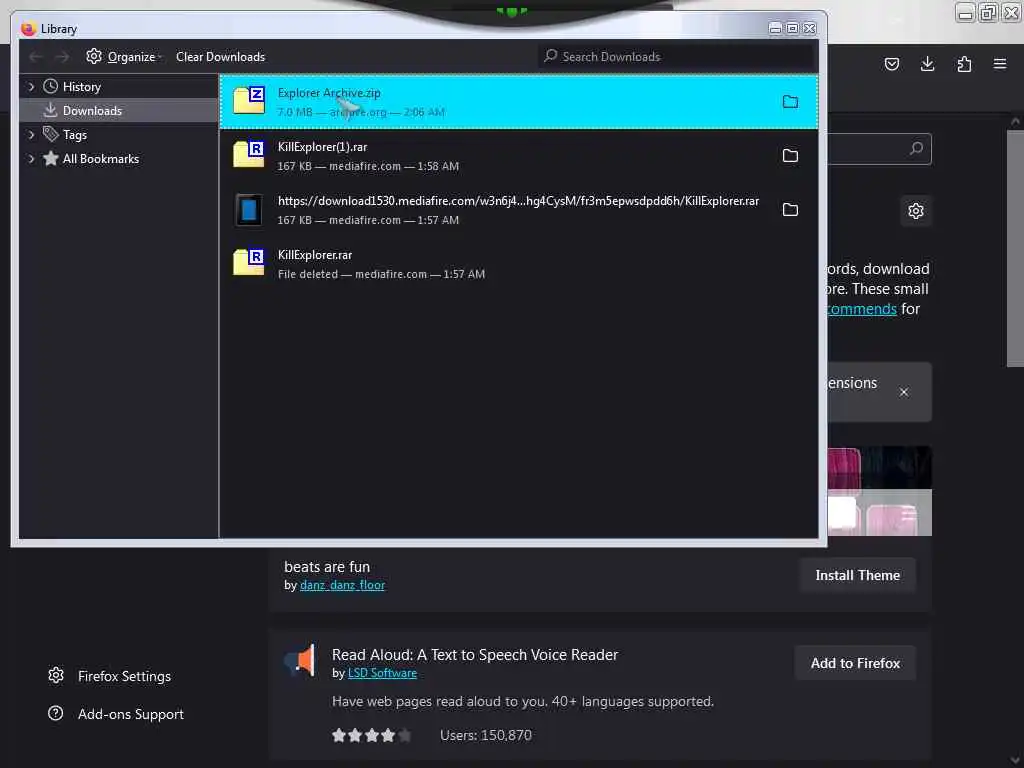This screenshot has height=768, width=1024.
Task: Click the Firefox icon in Library title bar
Action: 28,29
